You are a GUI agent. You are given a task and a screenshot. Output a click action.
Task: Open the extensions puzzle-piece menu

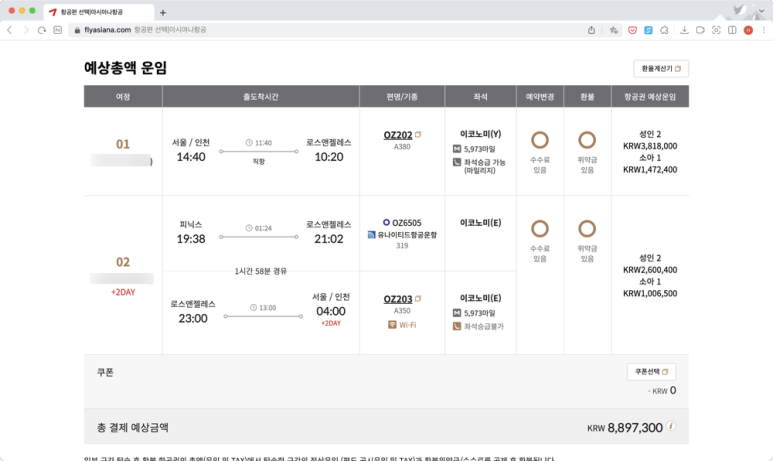[665, 30]
